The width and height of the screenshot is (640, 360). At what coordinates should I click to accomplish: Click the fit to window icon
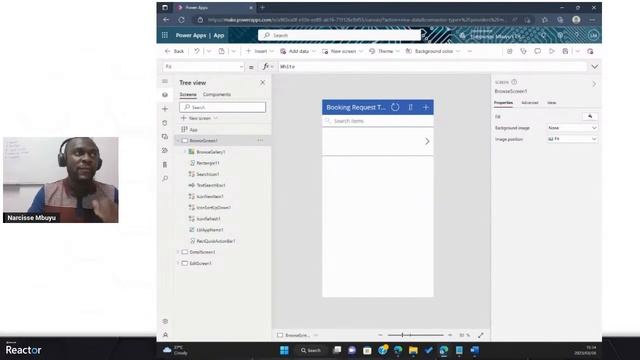click(x=481, y=335)
